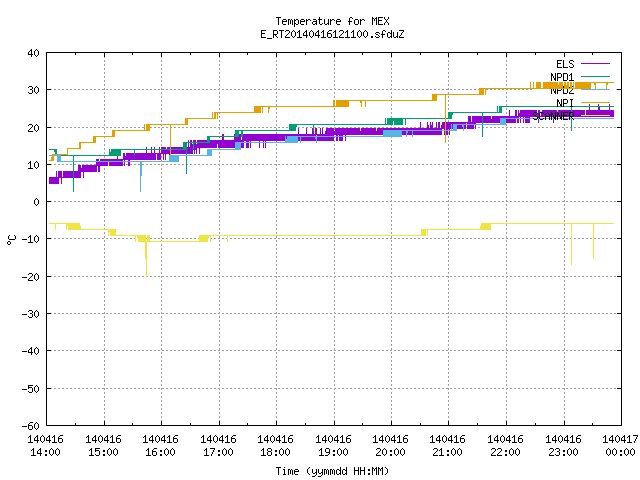This screenshot has height=480, width=640.
Task: Click the NPI legend label
Action: [x=565, y=103]
